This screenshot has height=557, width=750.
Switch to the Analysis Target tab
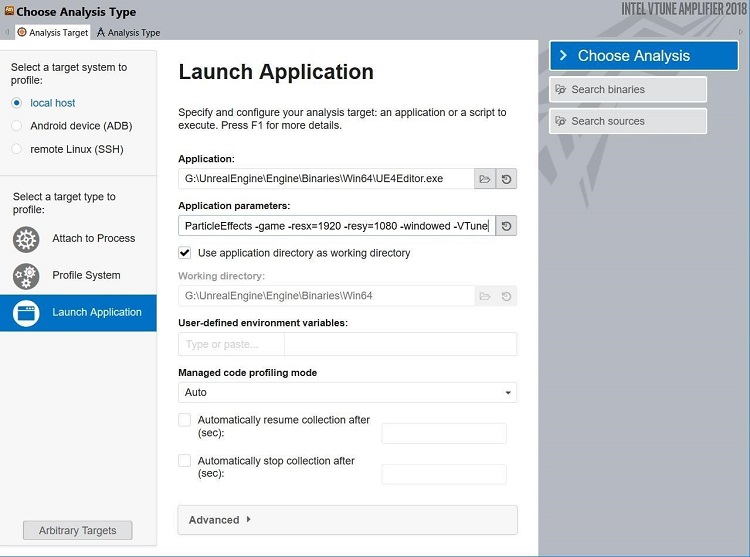pyautogui.click(x=53, y=32)
